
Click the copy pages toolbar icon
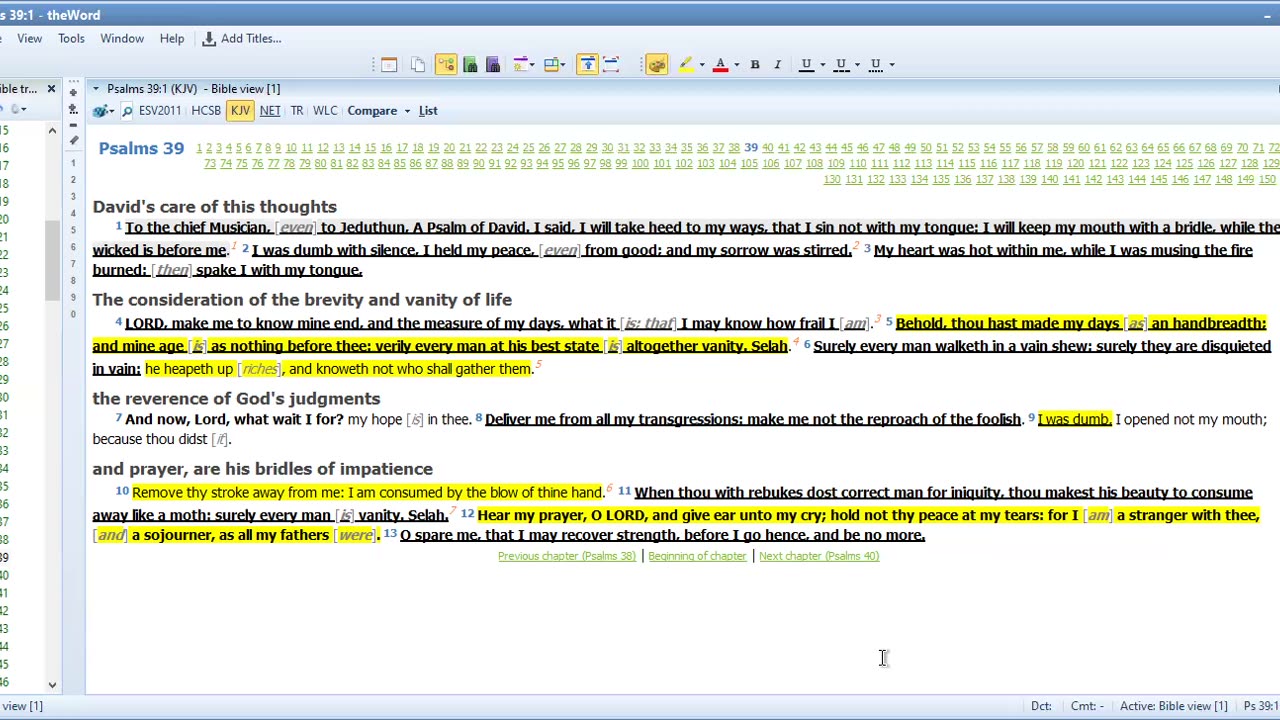pyautogui.click(x=418, y=64)
